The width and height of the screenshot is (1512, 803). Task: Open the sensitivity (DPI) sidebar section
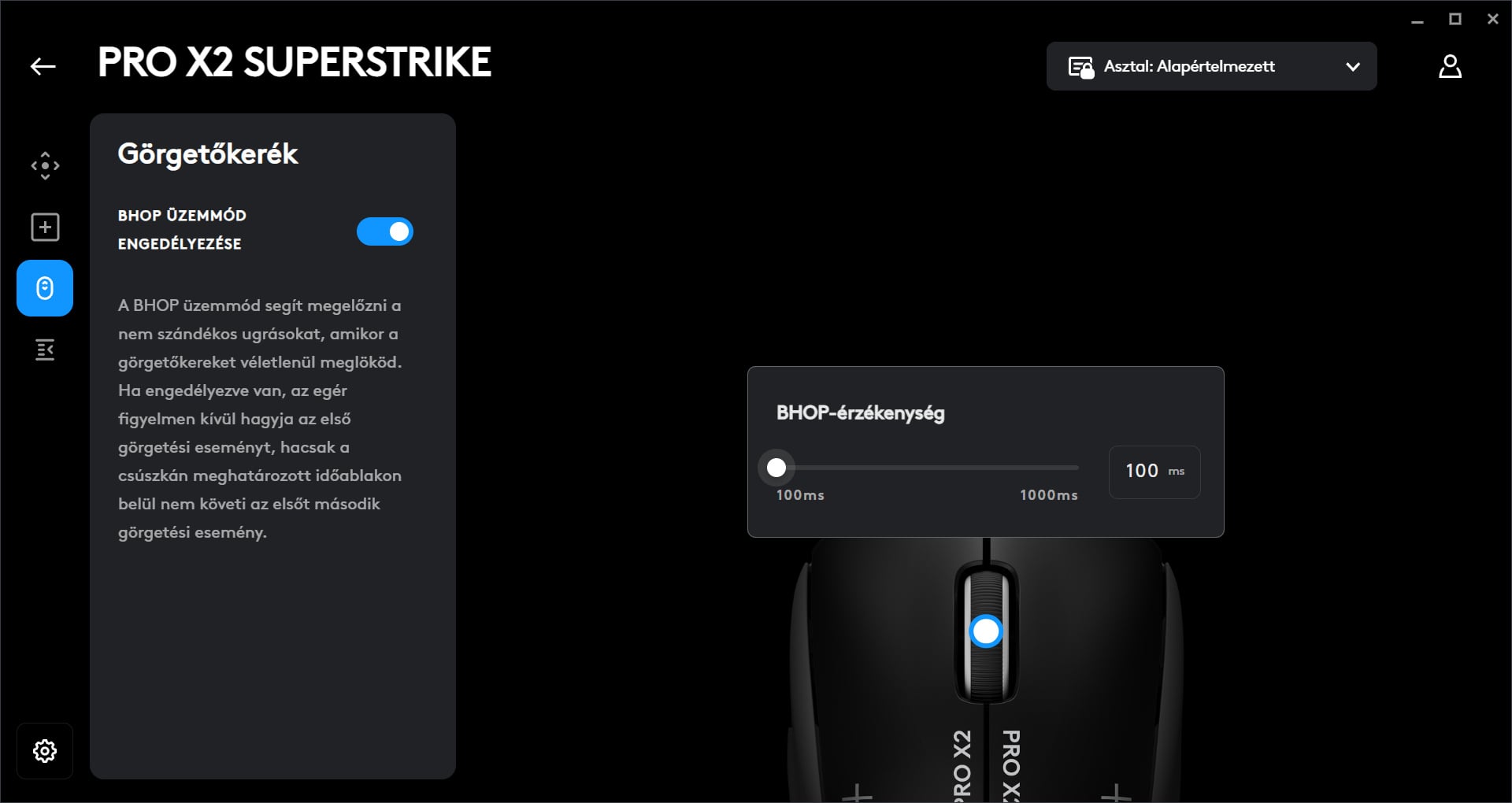pos(45,165)
